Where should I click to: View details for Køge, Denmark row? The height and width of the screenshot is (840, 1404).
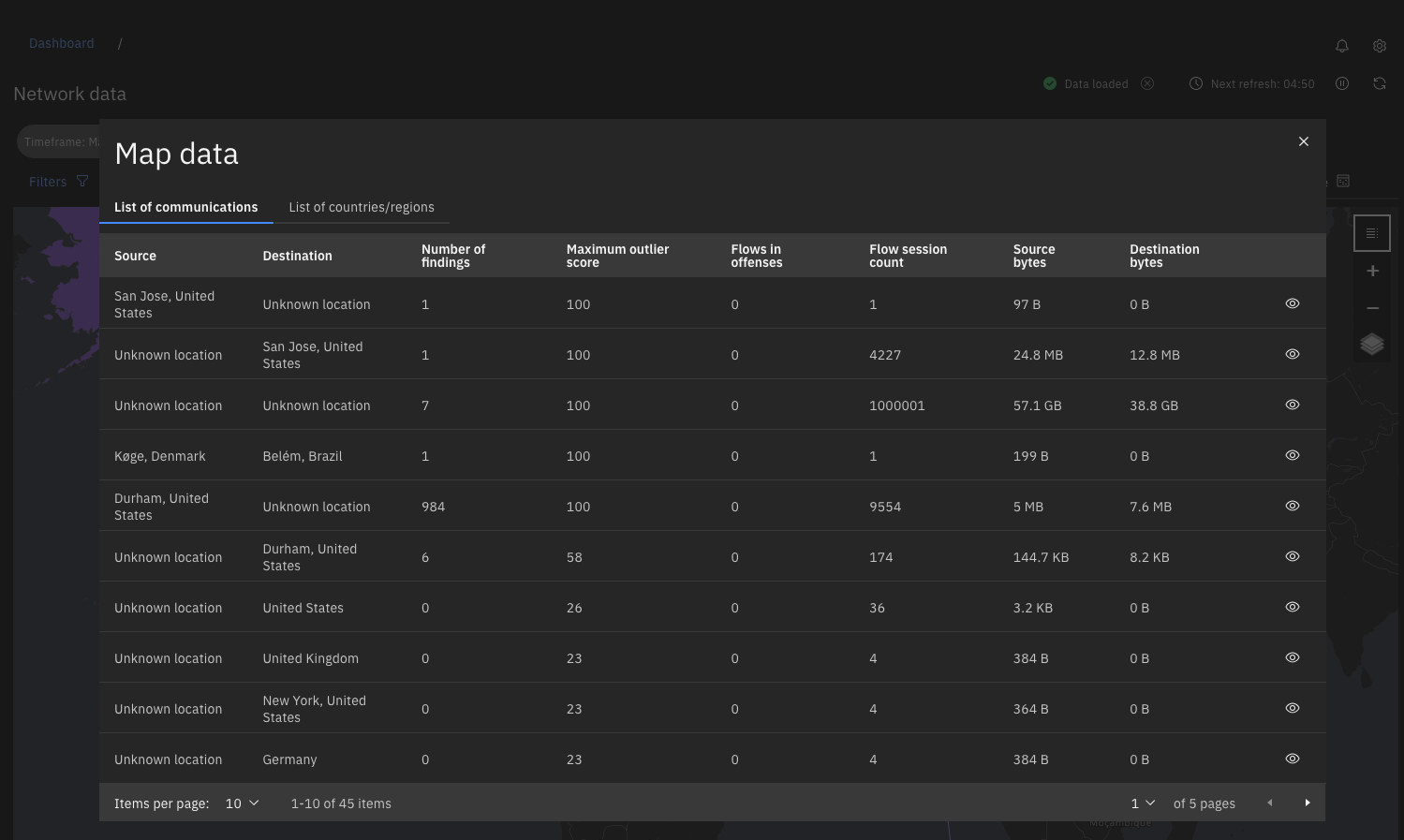coord(1293,455)
